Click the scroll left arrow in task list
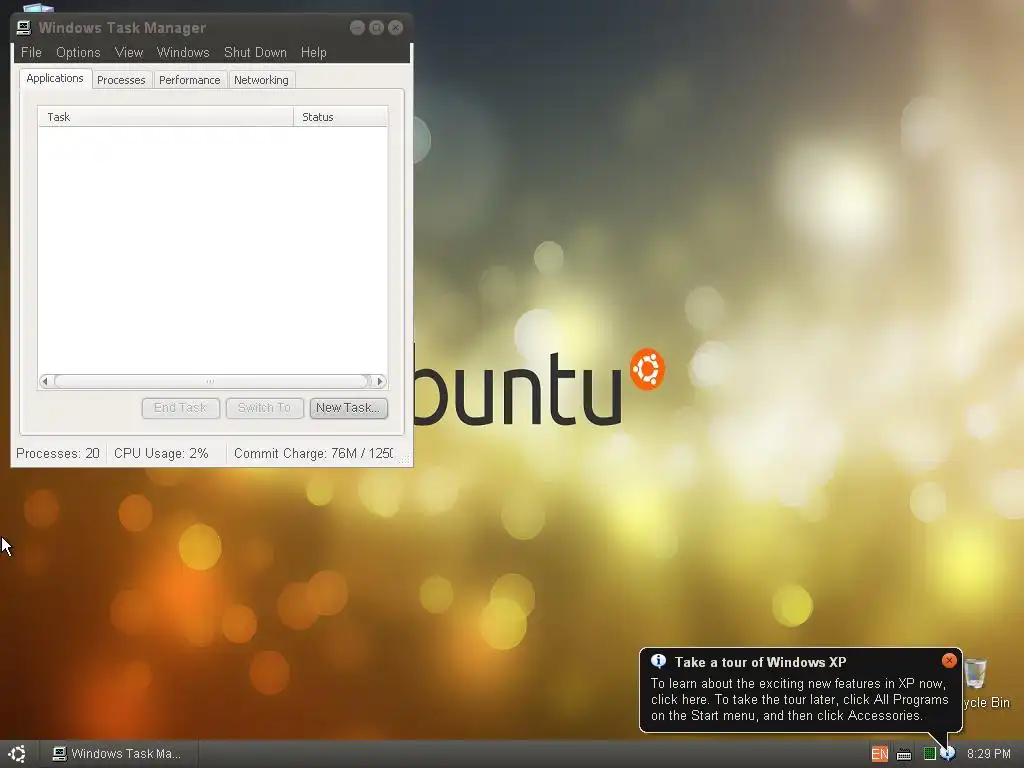The image size is (1024, 768). tap(45, 381)
